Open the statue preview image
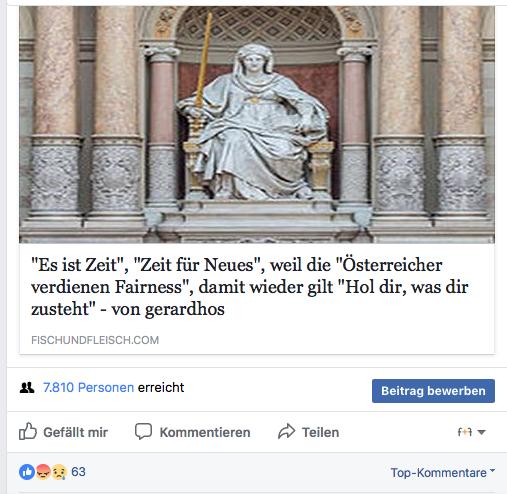Image resolution: width=507 pixels, height=494 pixels. coord(257,125)
